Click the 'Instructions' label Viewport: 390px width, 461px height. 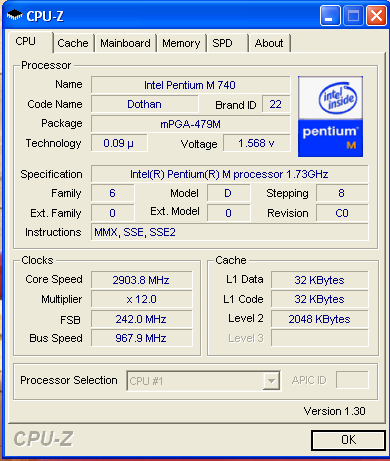53,232
